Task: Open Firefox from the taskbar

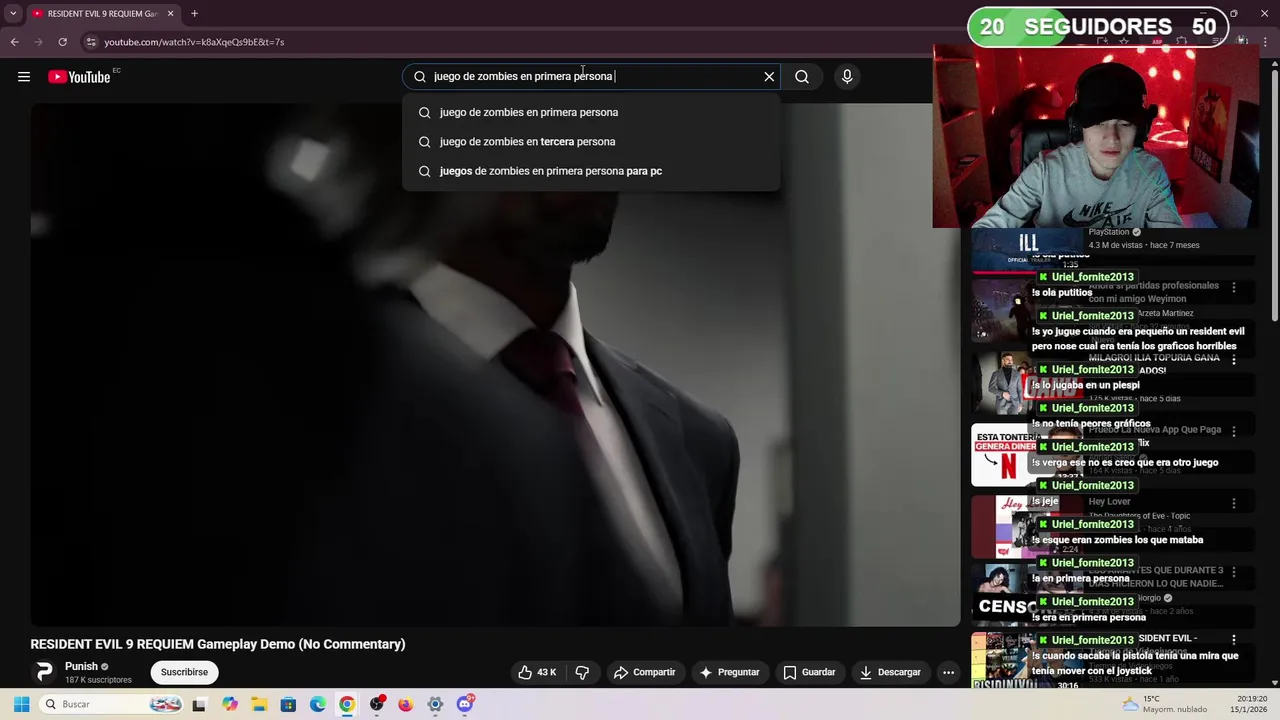Action: point(405,704)
